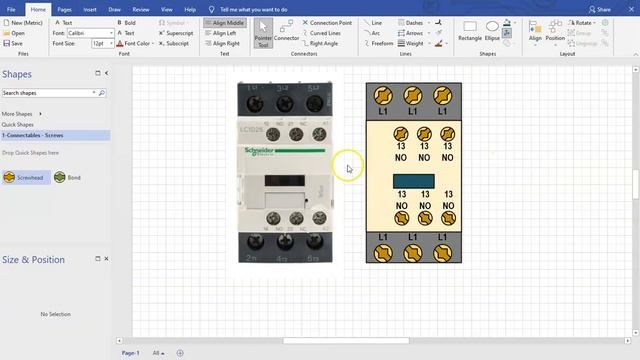Open the File tab
The width and height of the screenshot is (640, 360).
(11, 9)
